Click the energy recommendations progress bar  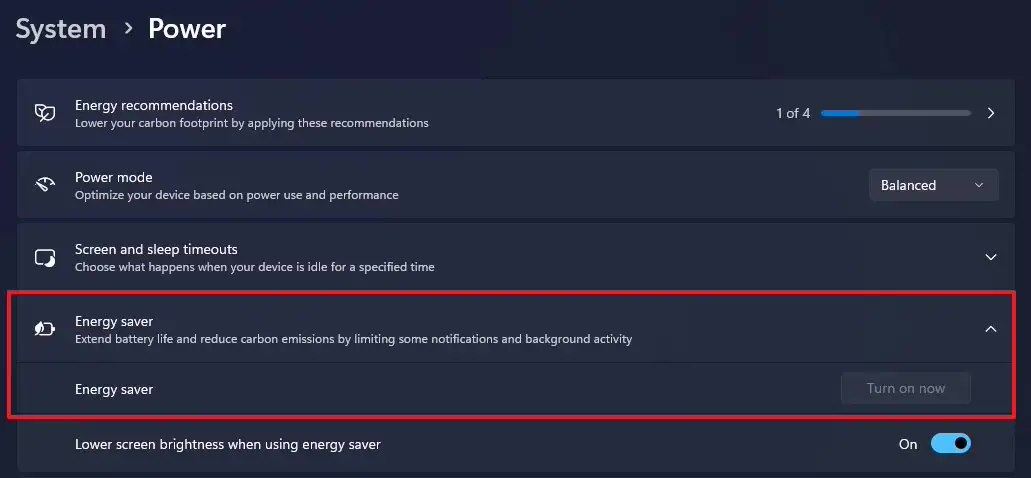895,113
